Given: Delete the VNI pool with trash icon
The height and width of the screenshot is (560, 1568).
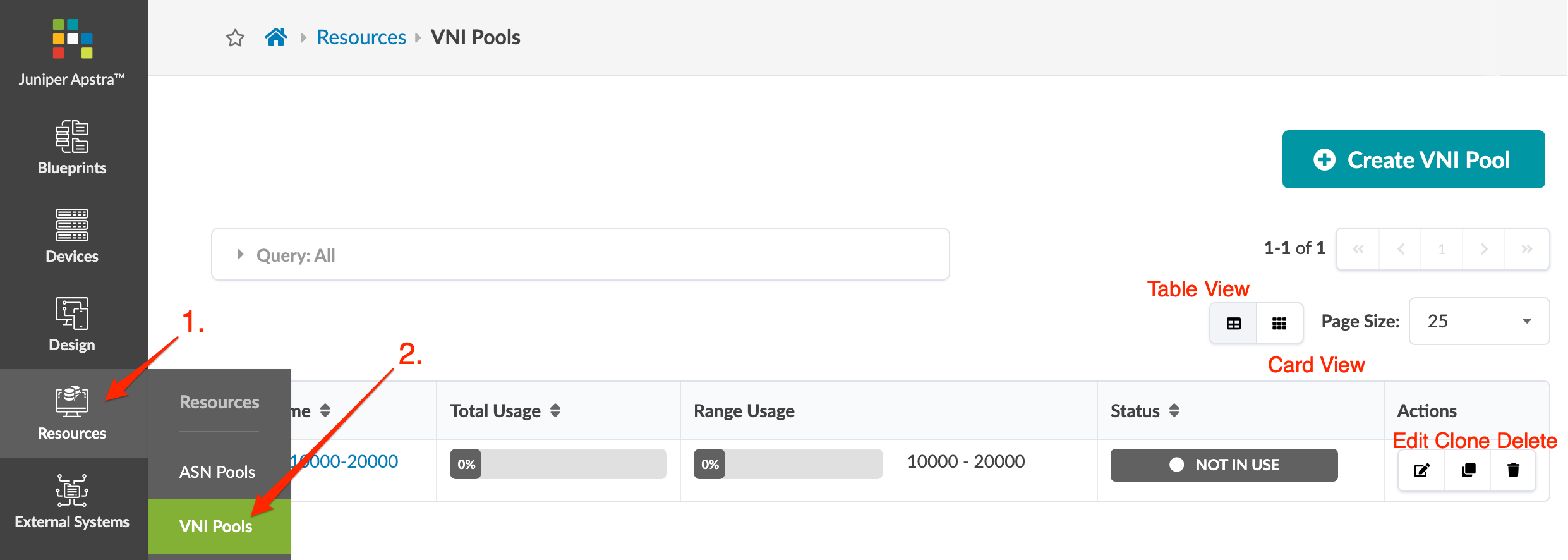Looking at the screenshot, I should [x=1513, y=470].
